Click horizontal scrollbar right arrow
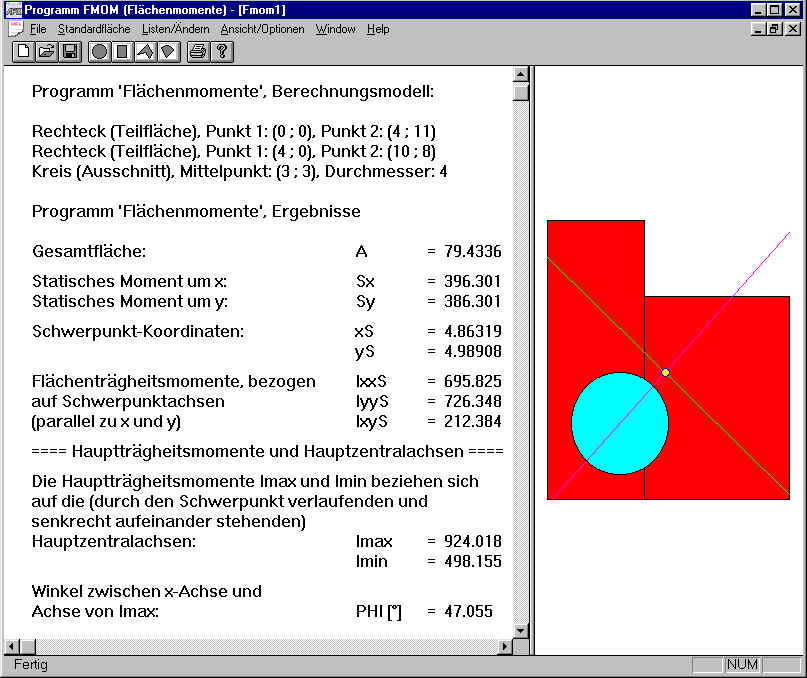 tap(503, 646)
